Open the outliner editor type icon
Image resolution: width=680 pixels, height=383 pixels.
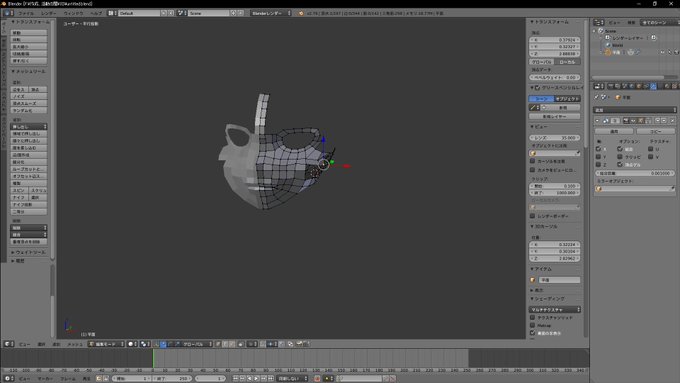(598, 23)
